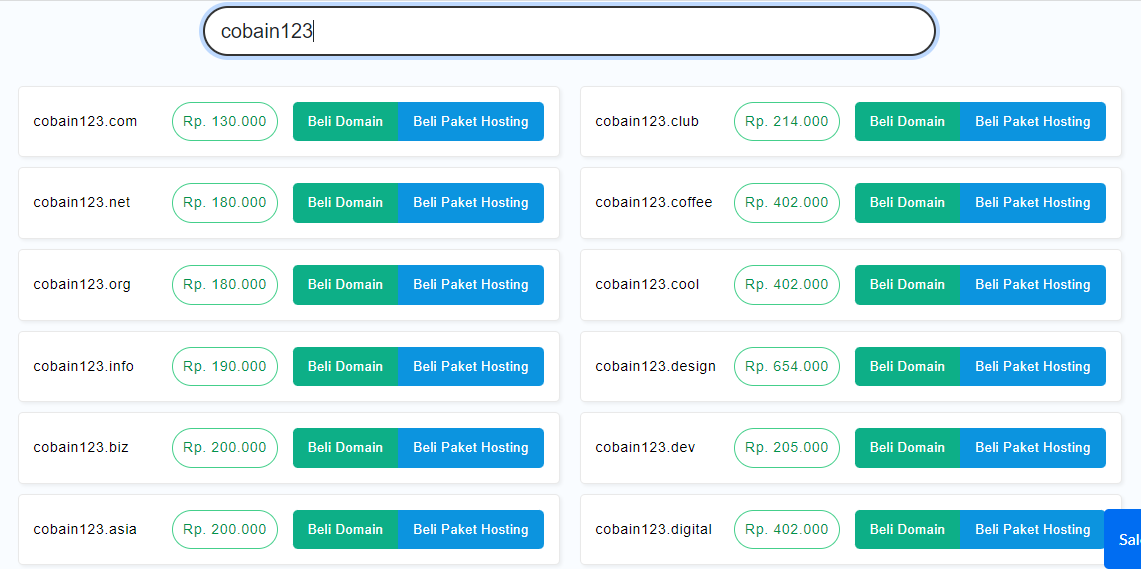Click the cobain123.digital domain name
Viewport: 1141px width, 569px height.
coord(654,530)
